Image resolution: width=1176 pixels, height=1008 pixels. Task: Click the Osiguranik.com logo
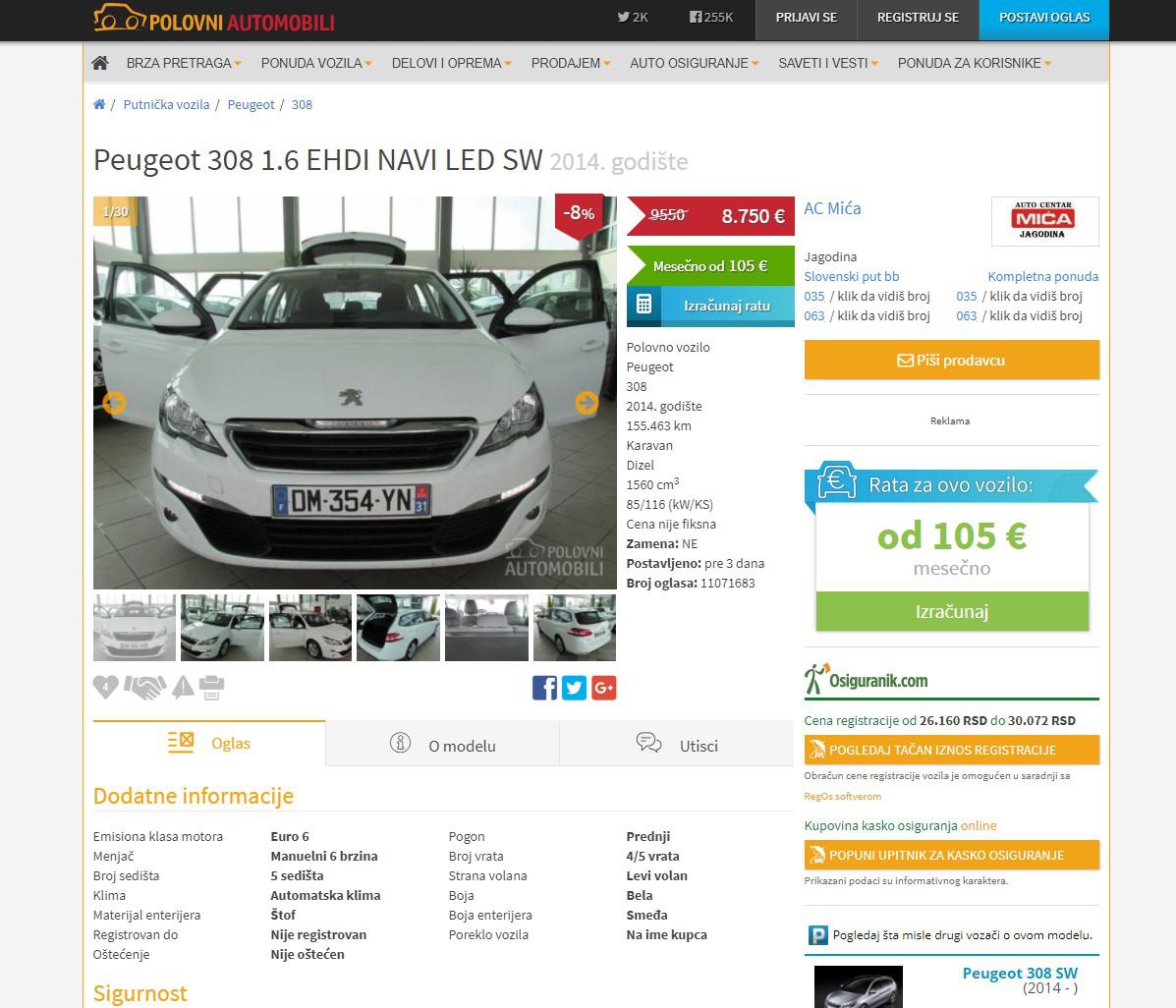(867, 680)
